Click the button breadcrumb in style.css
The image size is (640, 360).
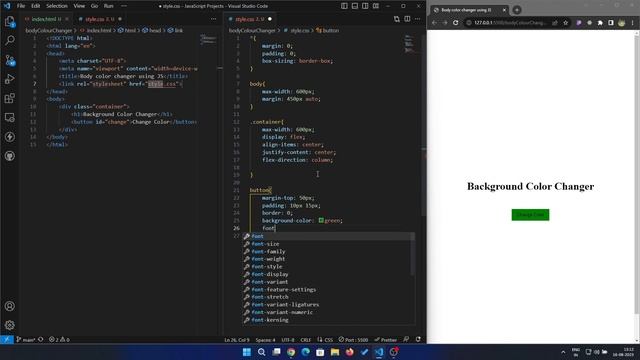tap(327, 30)
